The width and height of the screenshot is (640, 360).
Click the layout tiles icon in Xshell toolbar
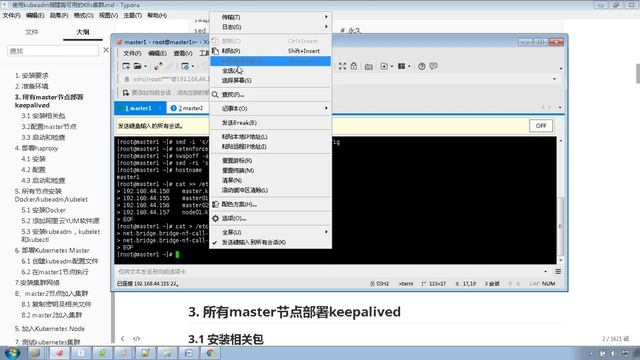tap(402, 66)
